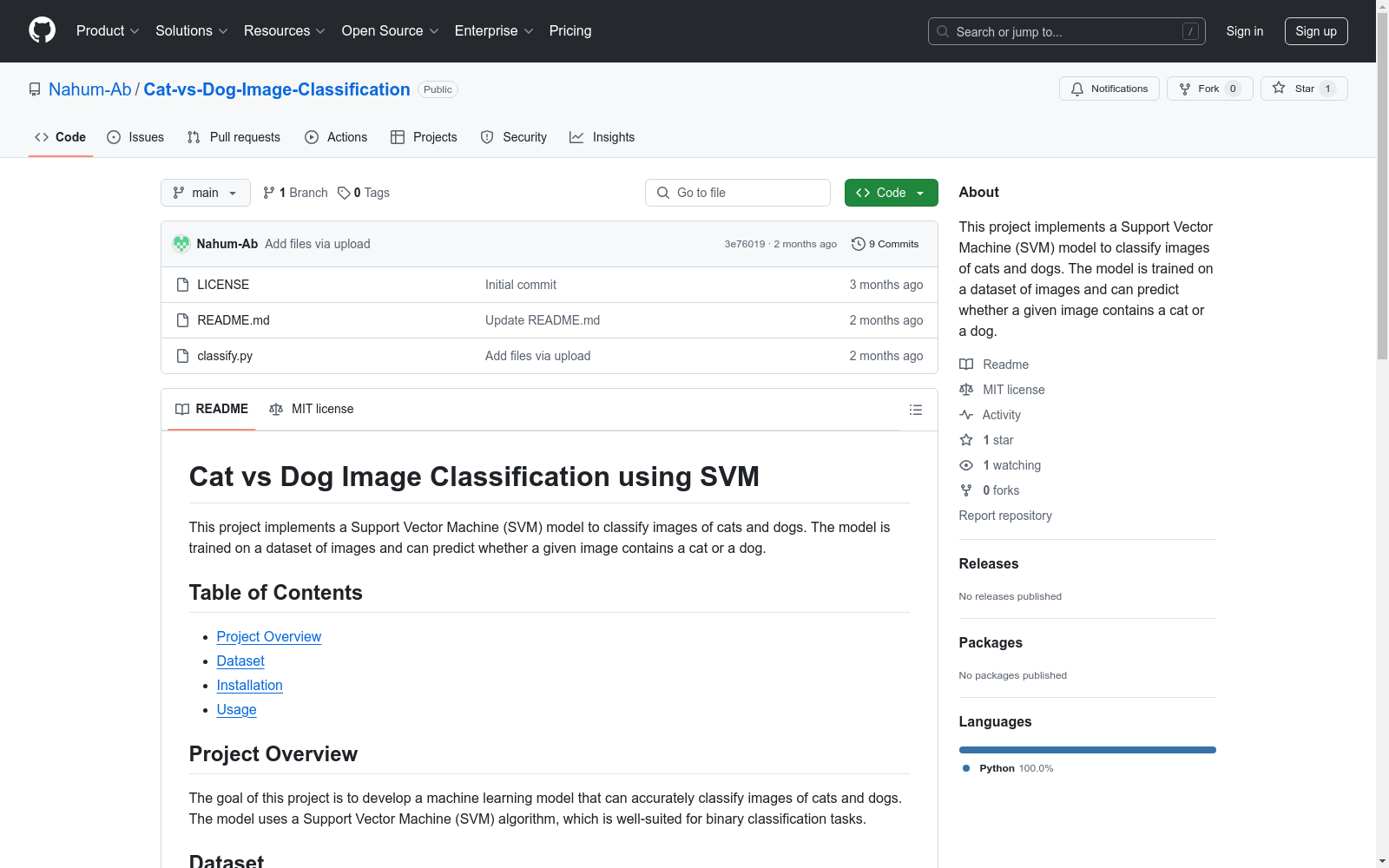
Task: Click the Sign up button
Action: pos(1316,31)
